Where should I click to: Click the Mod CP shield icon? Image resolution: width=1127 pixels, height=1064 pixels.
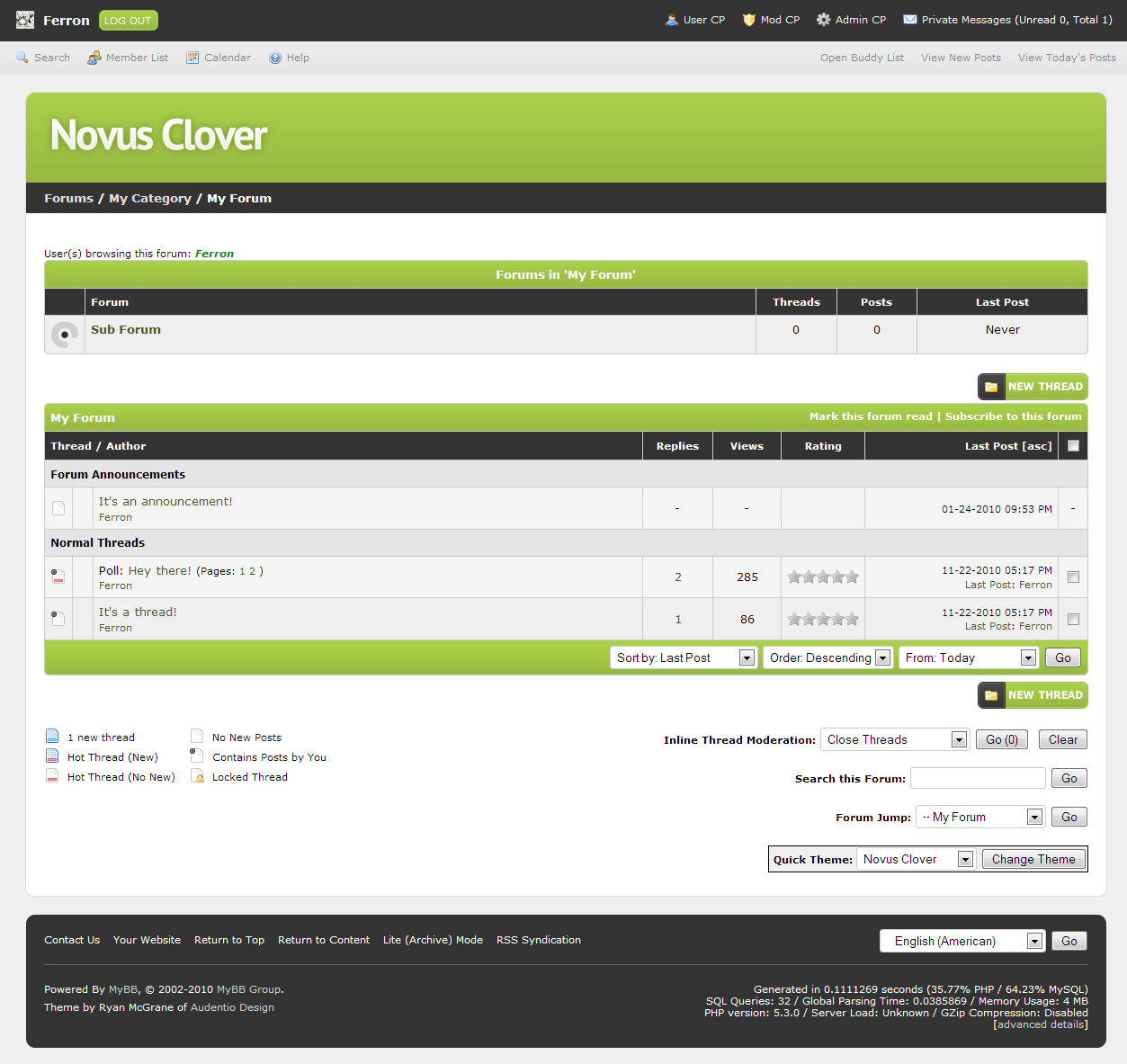748,20
